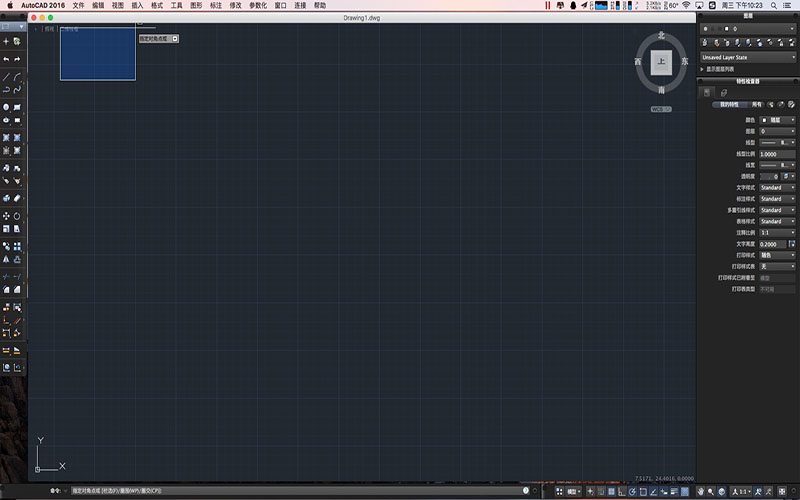Viewport: 800px width, 500px height.
Task: Select the Arc tool
Action: click(17, 77)
